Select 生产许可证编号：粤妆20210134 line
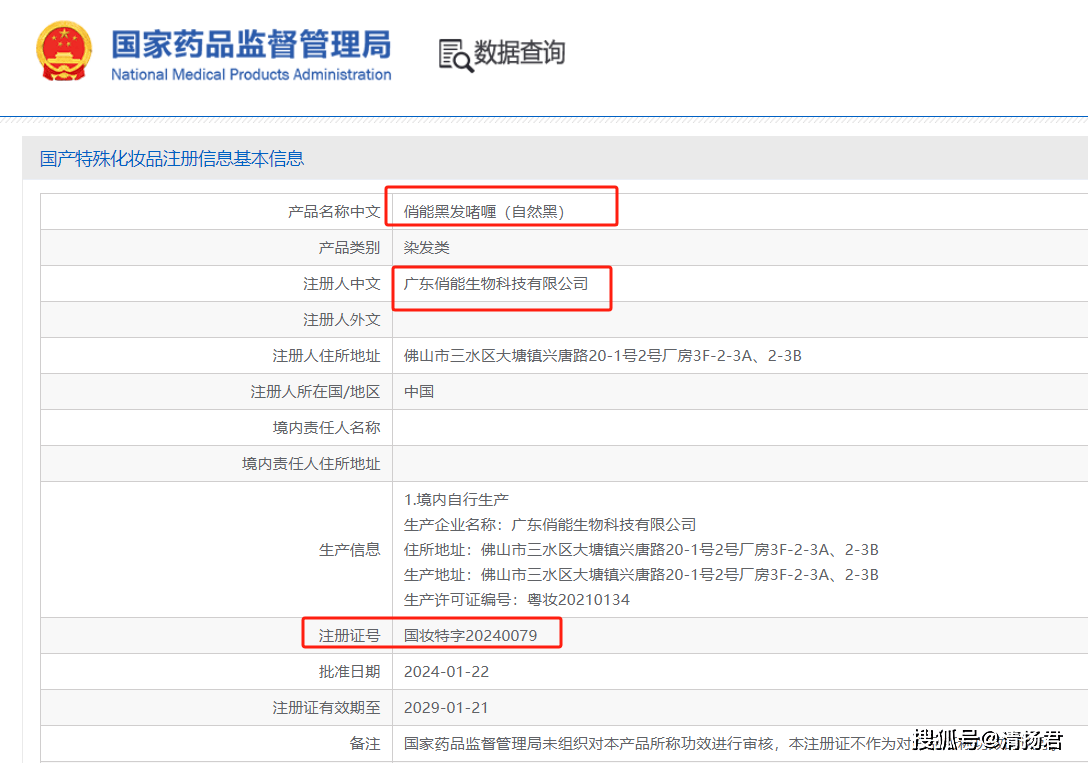Viewport: 1088px width, 763px height. (517, 599)
